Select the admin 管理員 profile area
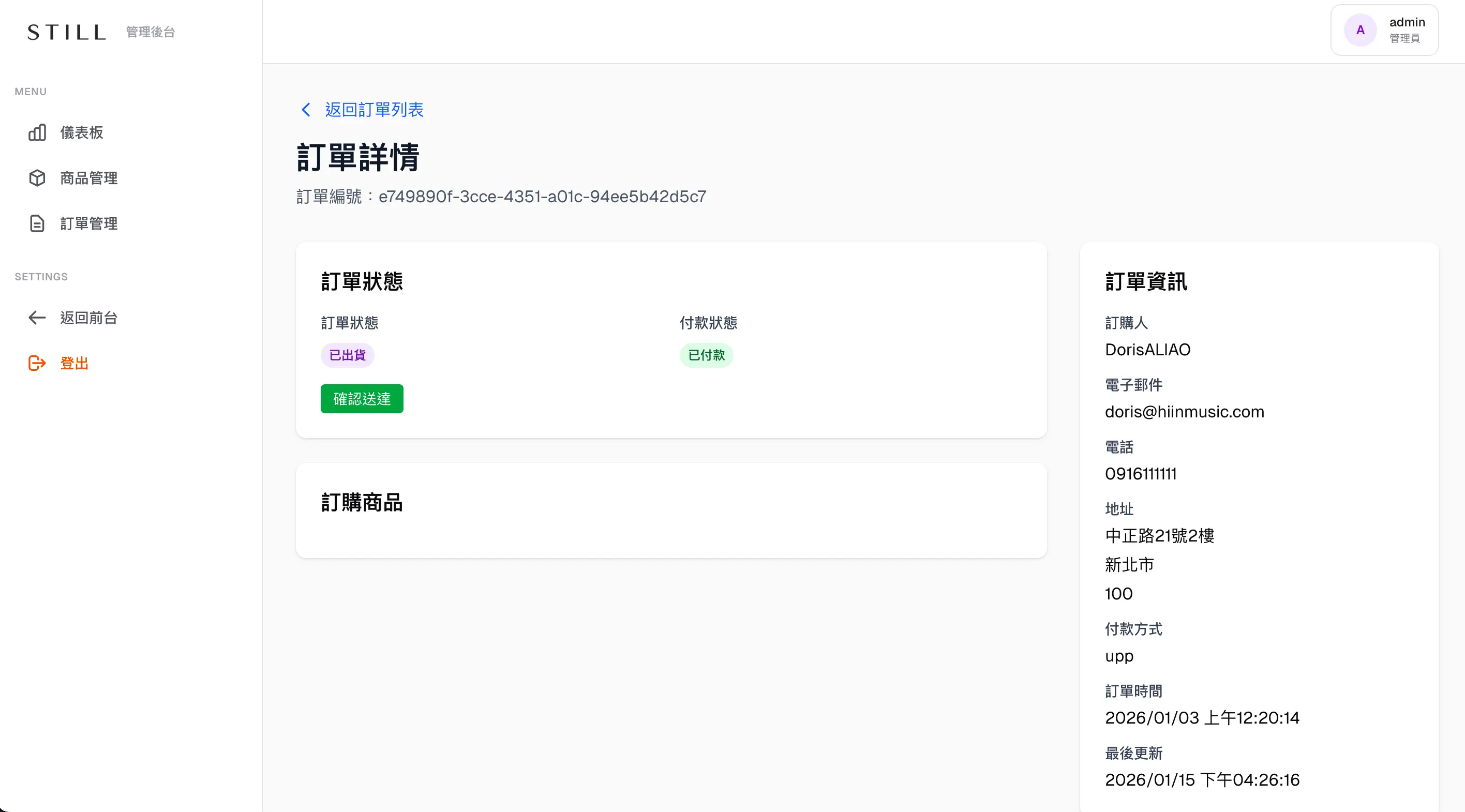 (x=1406, y=29)
